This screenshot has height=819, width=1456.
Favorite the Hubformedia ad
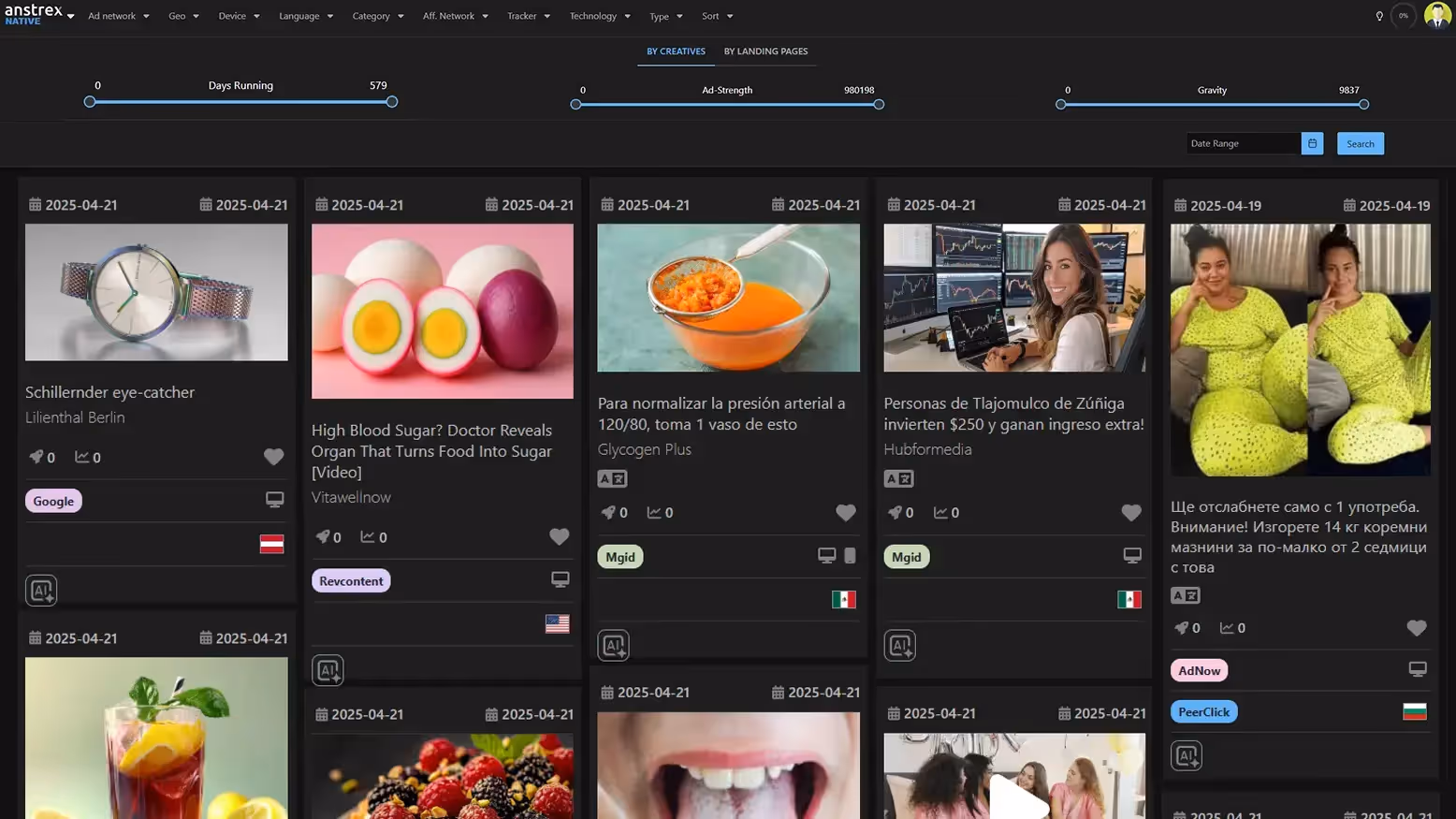1130,512
